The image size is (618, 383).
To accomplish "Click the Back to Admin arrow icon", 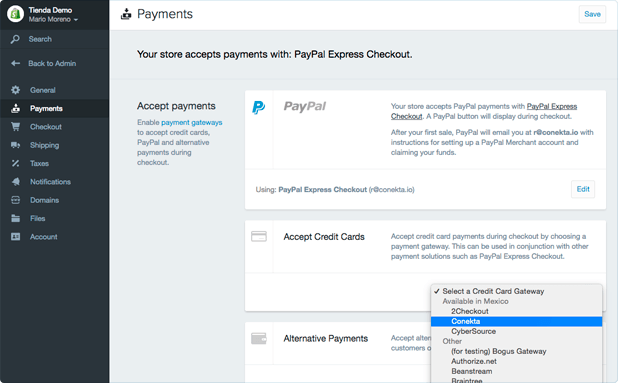I will pos(15,63).
